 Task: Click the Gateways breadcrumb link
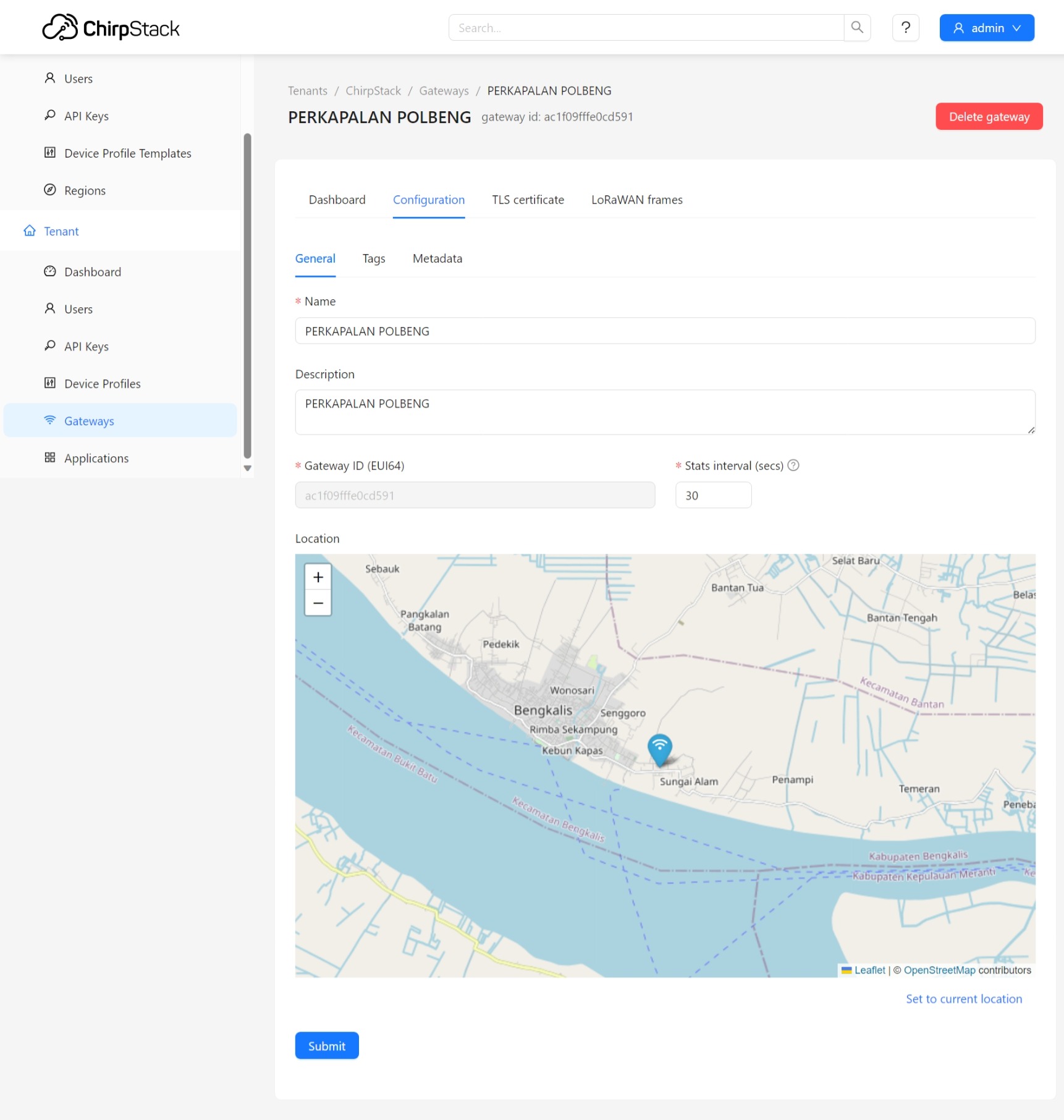tap(444, 91)
